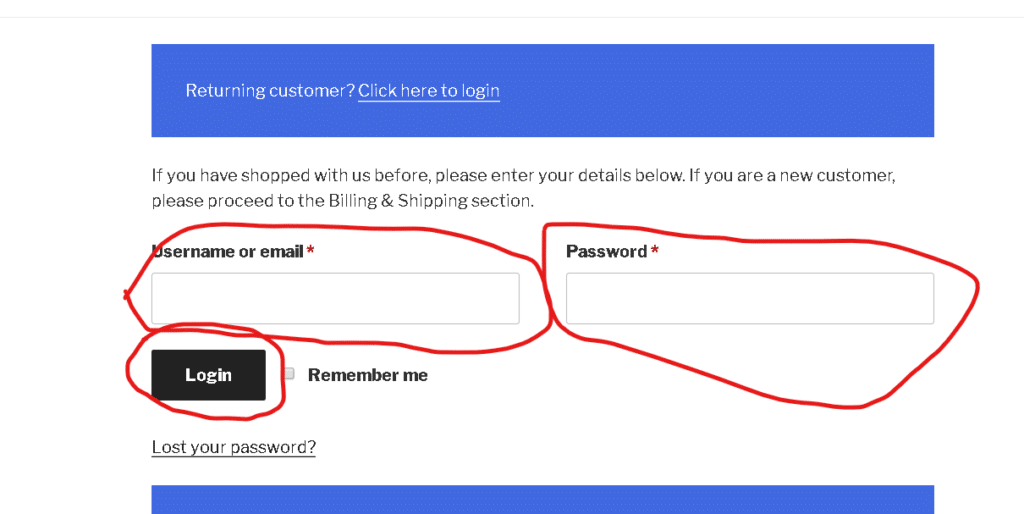This screenshot has height=514, width=1024.
Task: Click the word "login" in the banner link
Action: [480, 91]
